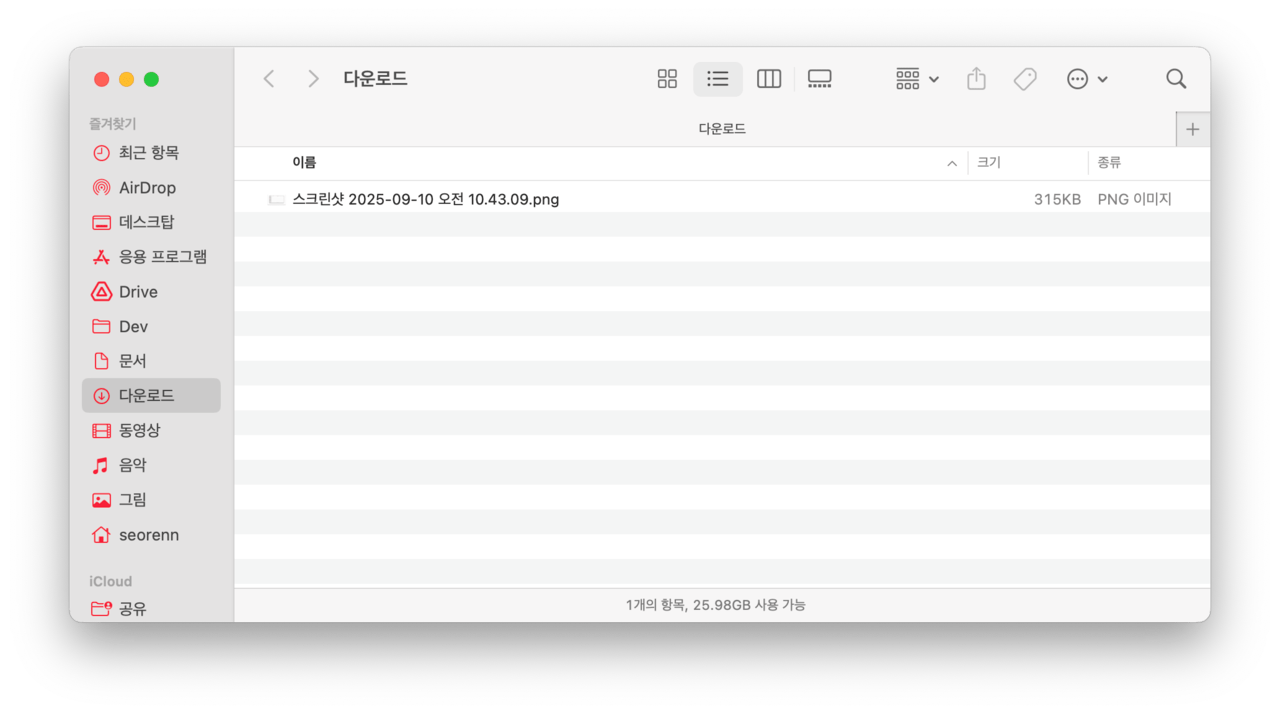Image resolution: width=1280 pixels, height=714 pixels.
Task: Switch to list view
Action: pyautogui.click(x=717, y=79)
